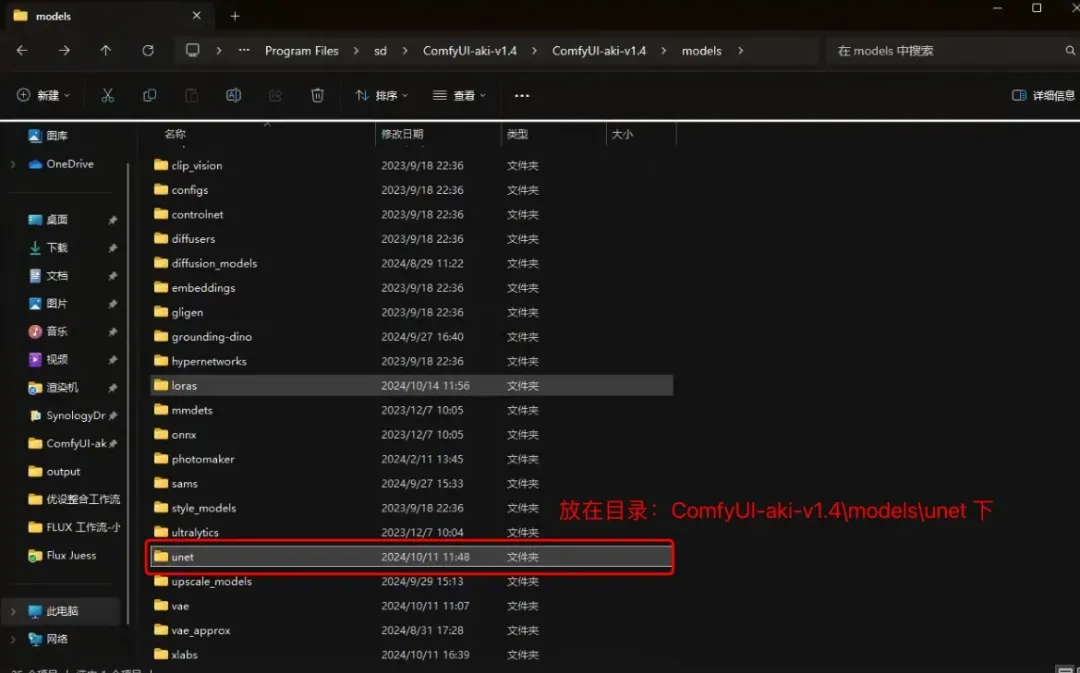Viewport: 1080px width, 673px height.
Task: Click the models breadcrumb
Action: pos(701,50)
